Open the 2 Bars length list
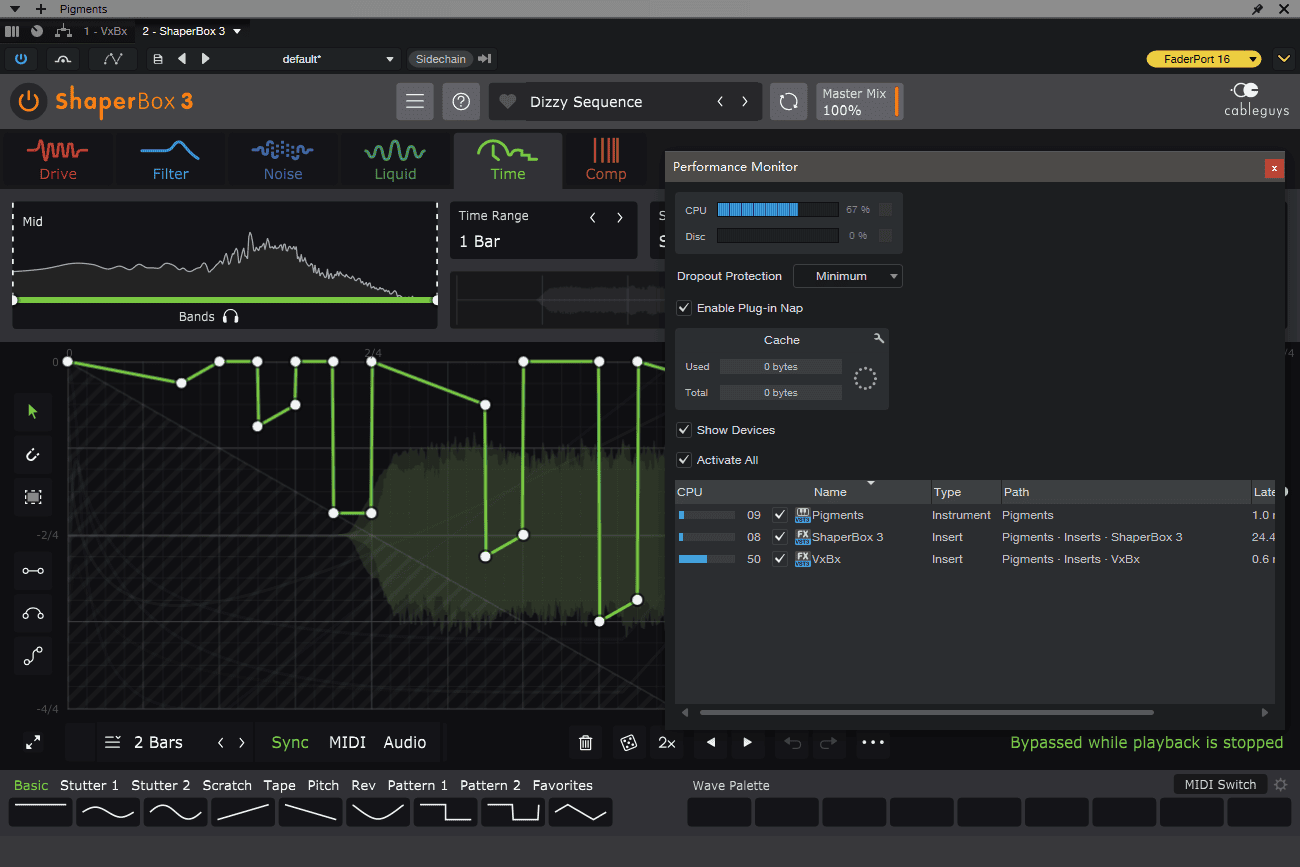Viewport: 1300px width, 867px height. tap(145, 742)
